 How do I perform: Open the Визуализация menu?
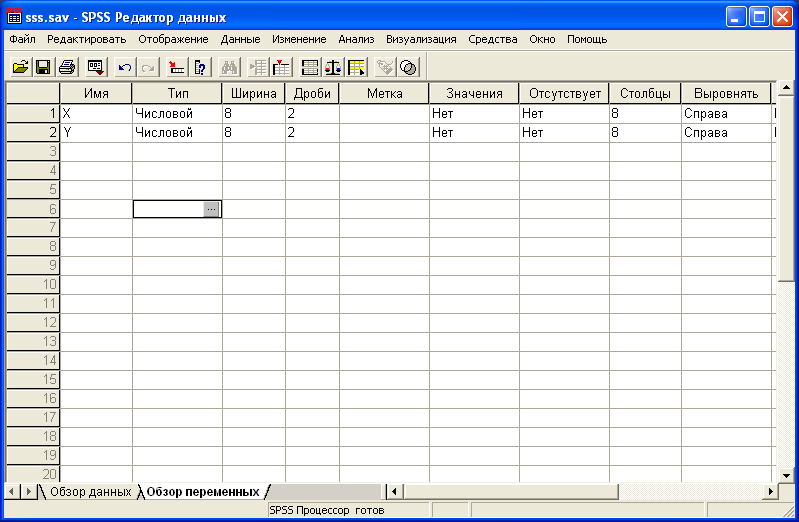coord(421,39)
